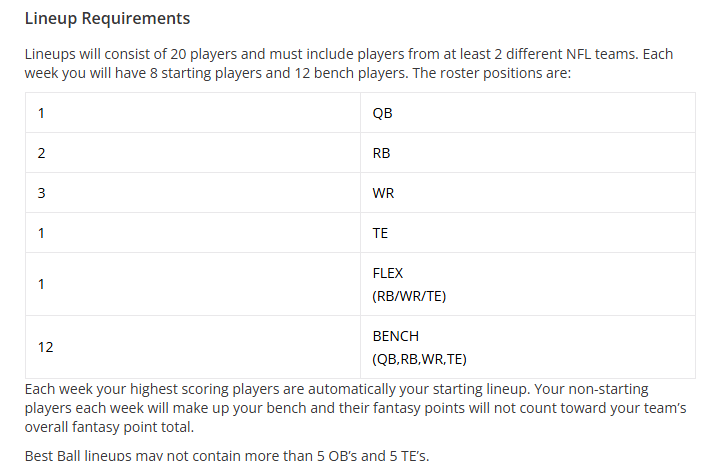
Task: Click the line starting 'Best Ball lineups may not contain'
Action: point(227,455)
